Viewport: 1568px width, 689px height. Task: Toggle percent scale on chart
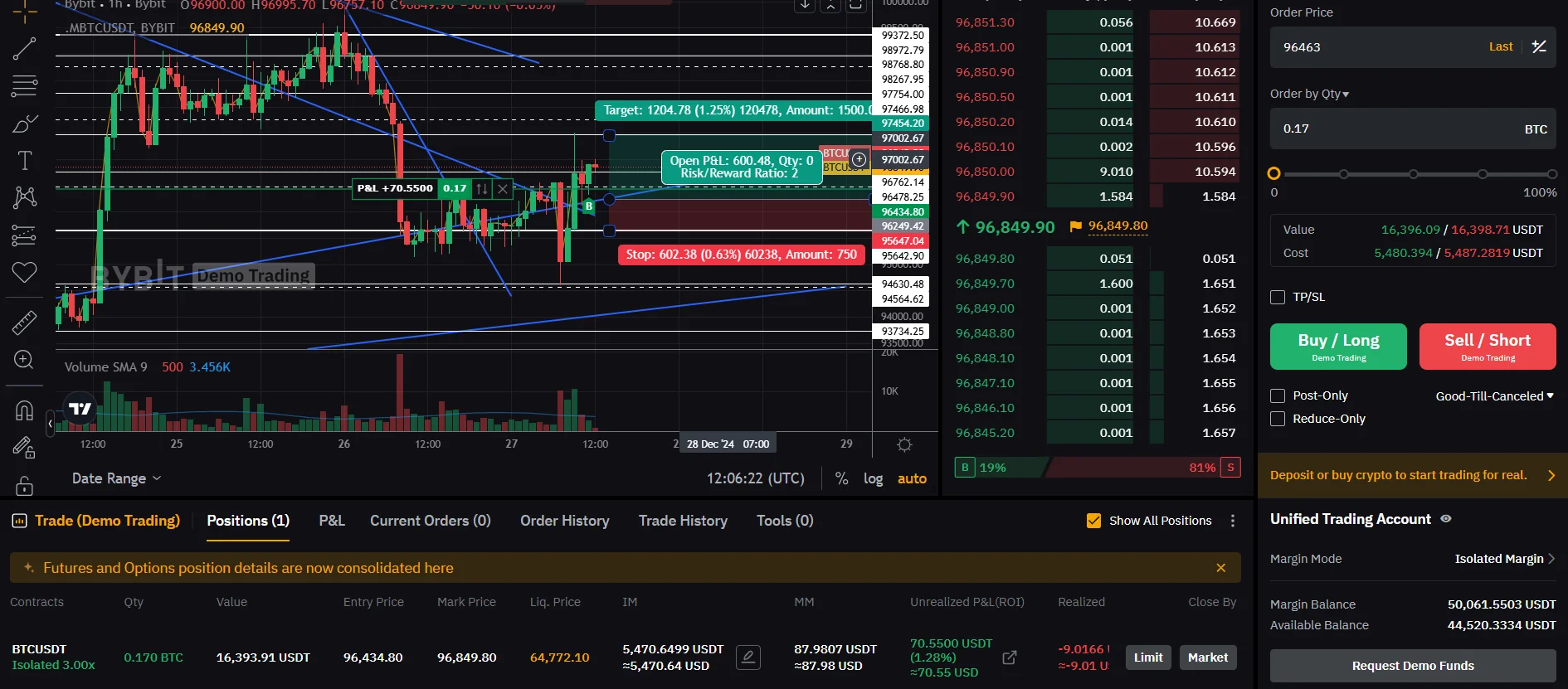(x=841, y=478)
